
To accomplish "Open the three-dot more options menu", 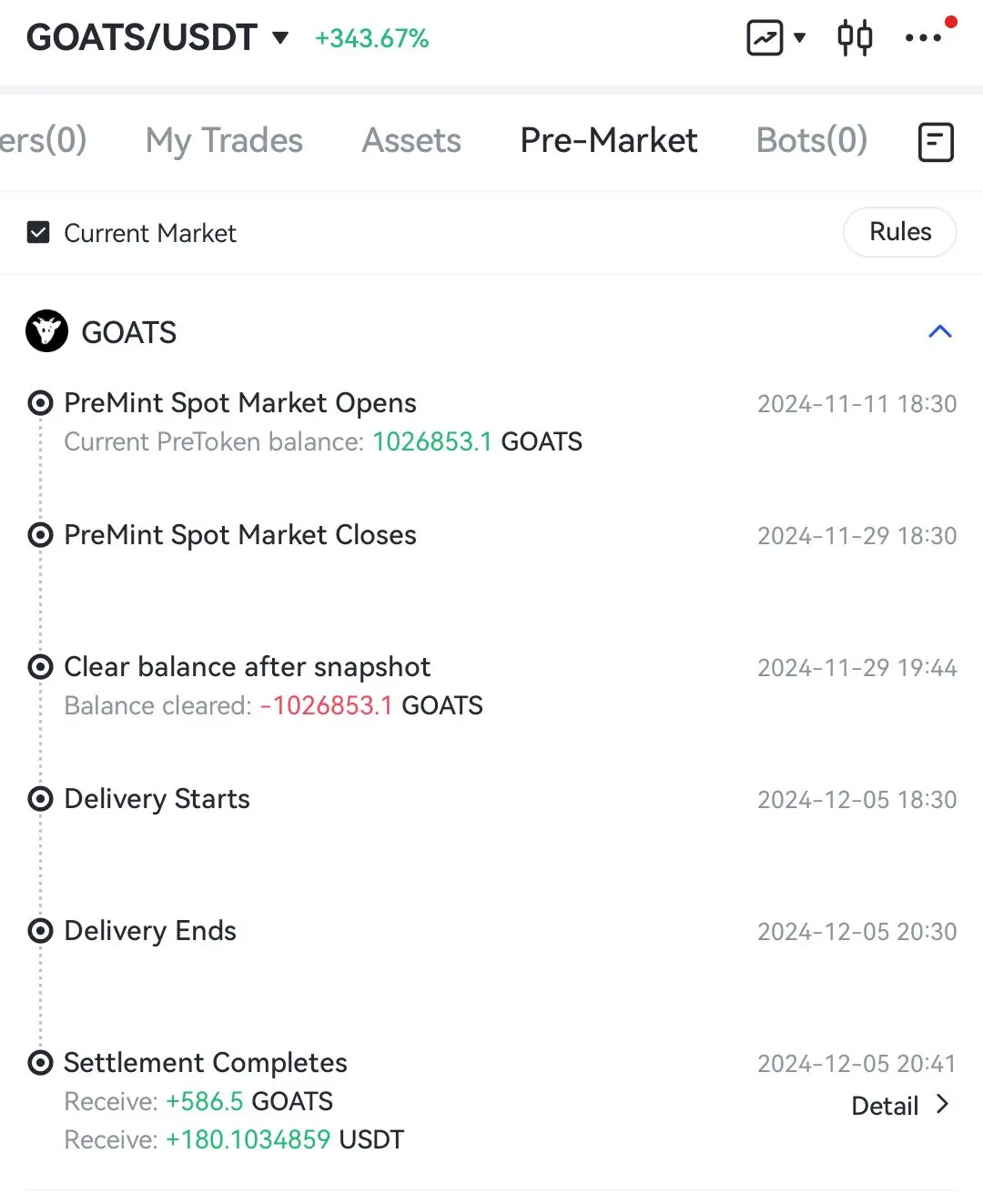I will tap(923, 38).
